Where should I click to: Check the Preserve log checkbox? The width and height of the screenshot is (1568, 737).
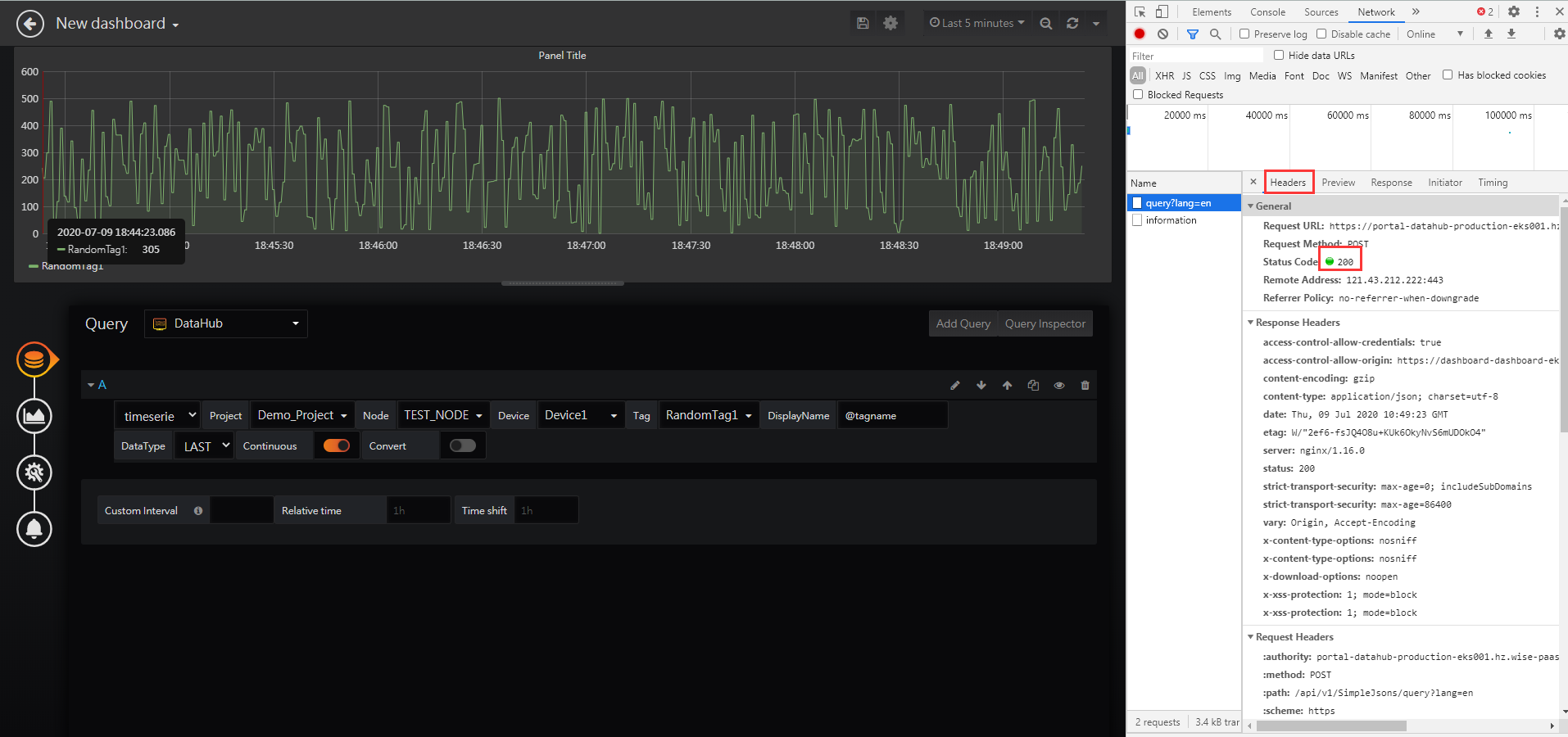tap(1244, 34)
